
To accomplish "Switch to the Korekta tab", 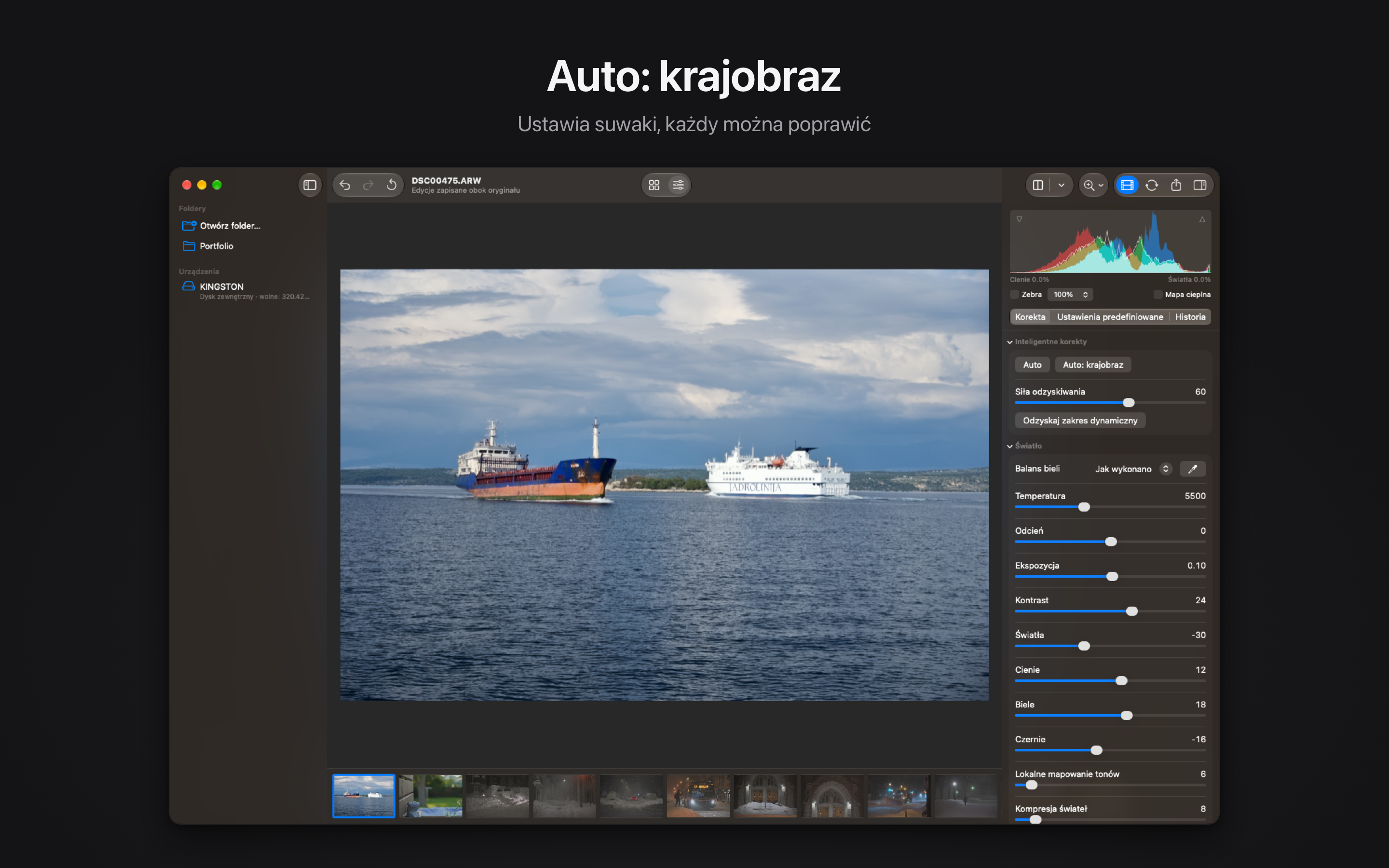I will pos(1030,317).
